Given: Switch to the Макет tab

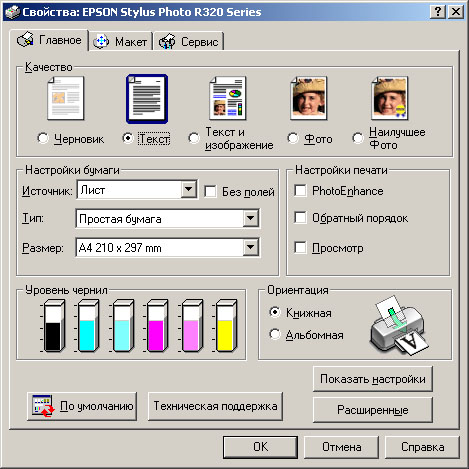Looking at the screenshot, I should point(120,42).
